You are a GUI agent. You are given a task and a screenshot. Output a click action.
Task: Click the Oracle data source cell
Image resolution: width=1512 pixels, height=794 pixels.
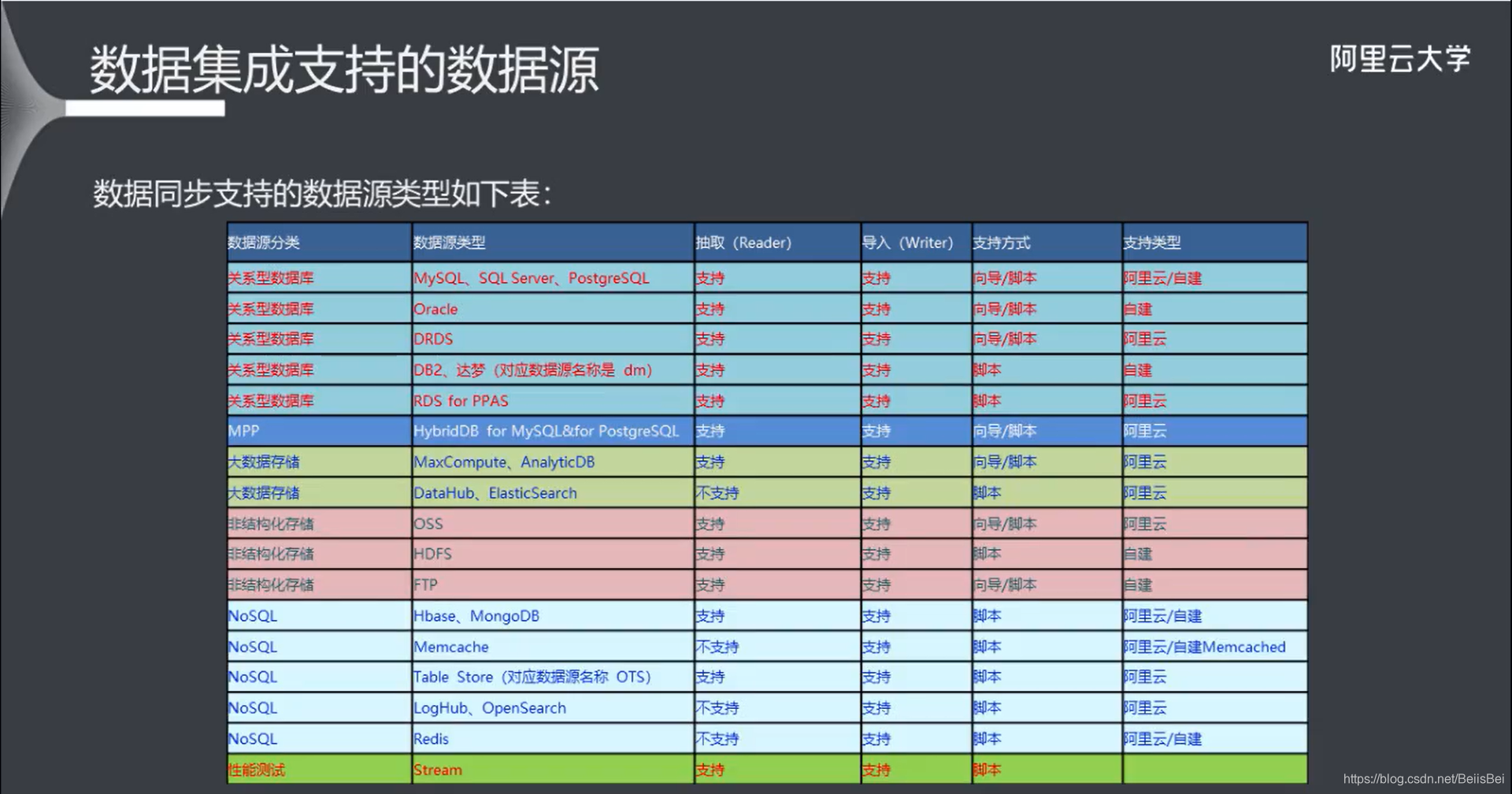tap(435, 309)
